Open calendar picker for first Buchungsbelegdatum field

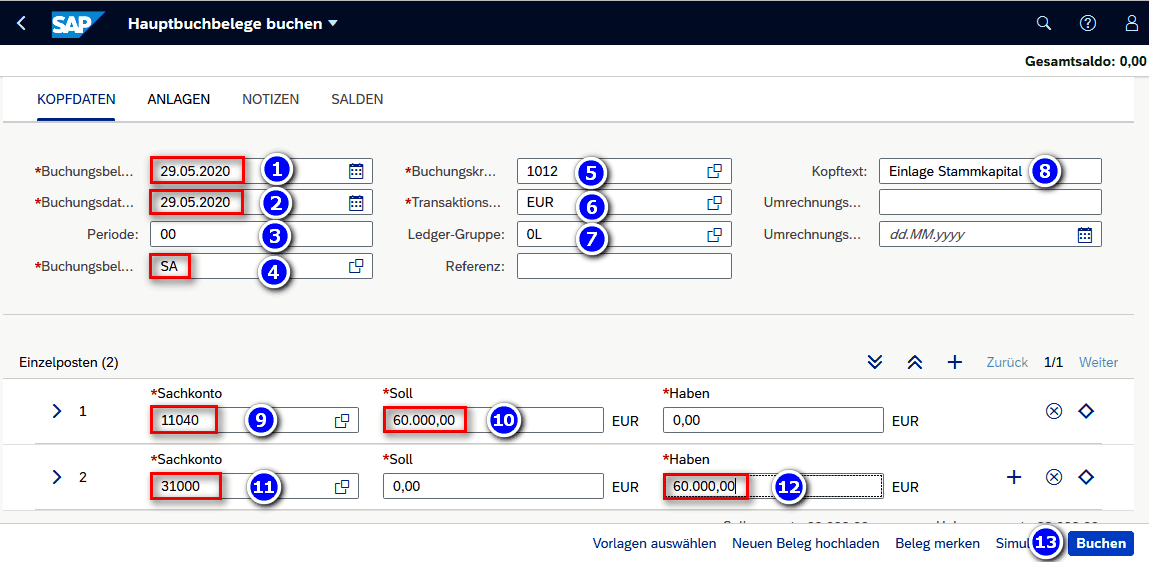tap(356, 171)
